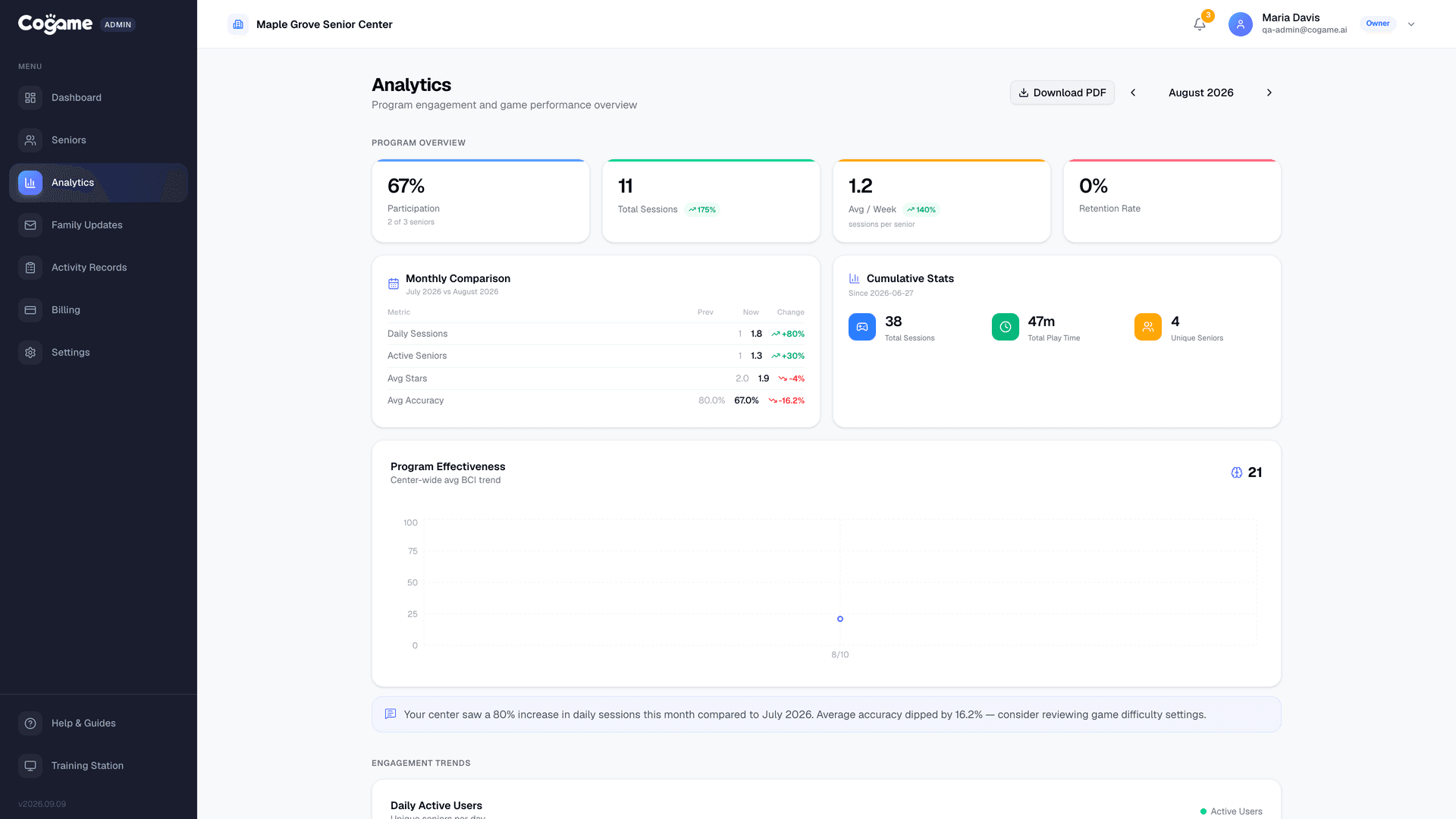
Task: Click the Active Users legend item
Action: 1232,811
